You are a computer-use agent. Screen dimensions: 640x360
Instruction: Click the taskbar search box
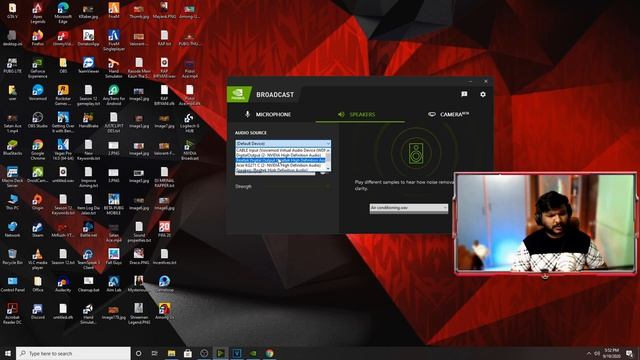[73, 353]
